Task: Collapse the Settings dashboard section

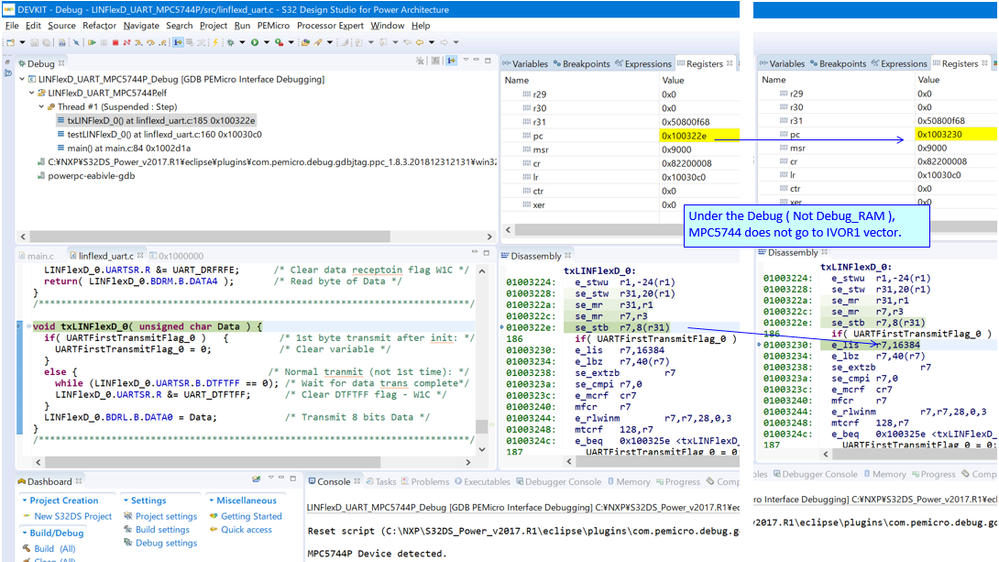Action: tap(126, 501)
